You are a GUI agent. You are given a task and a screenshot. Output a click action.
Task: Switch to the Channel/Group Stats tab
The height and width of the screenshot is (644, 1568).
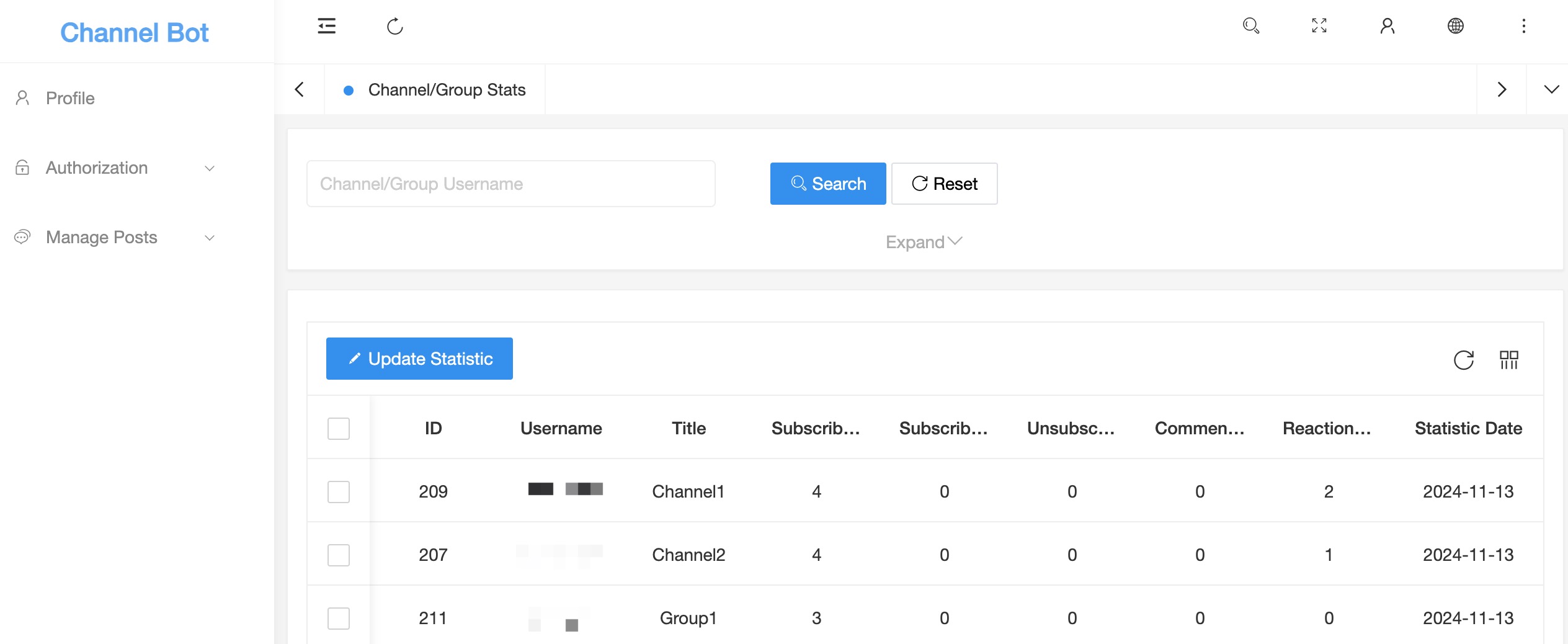click(446, 90)
